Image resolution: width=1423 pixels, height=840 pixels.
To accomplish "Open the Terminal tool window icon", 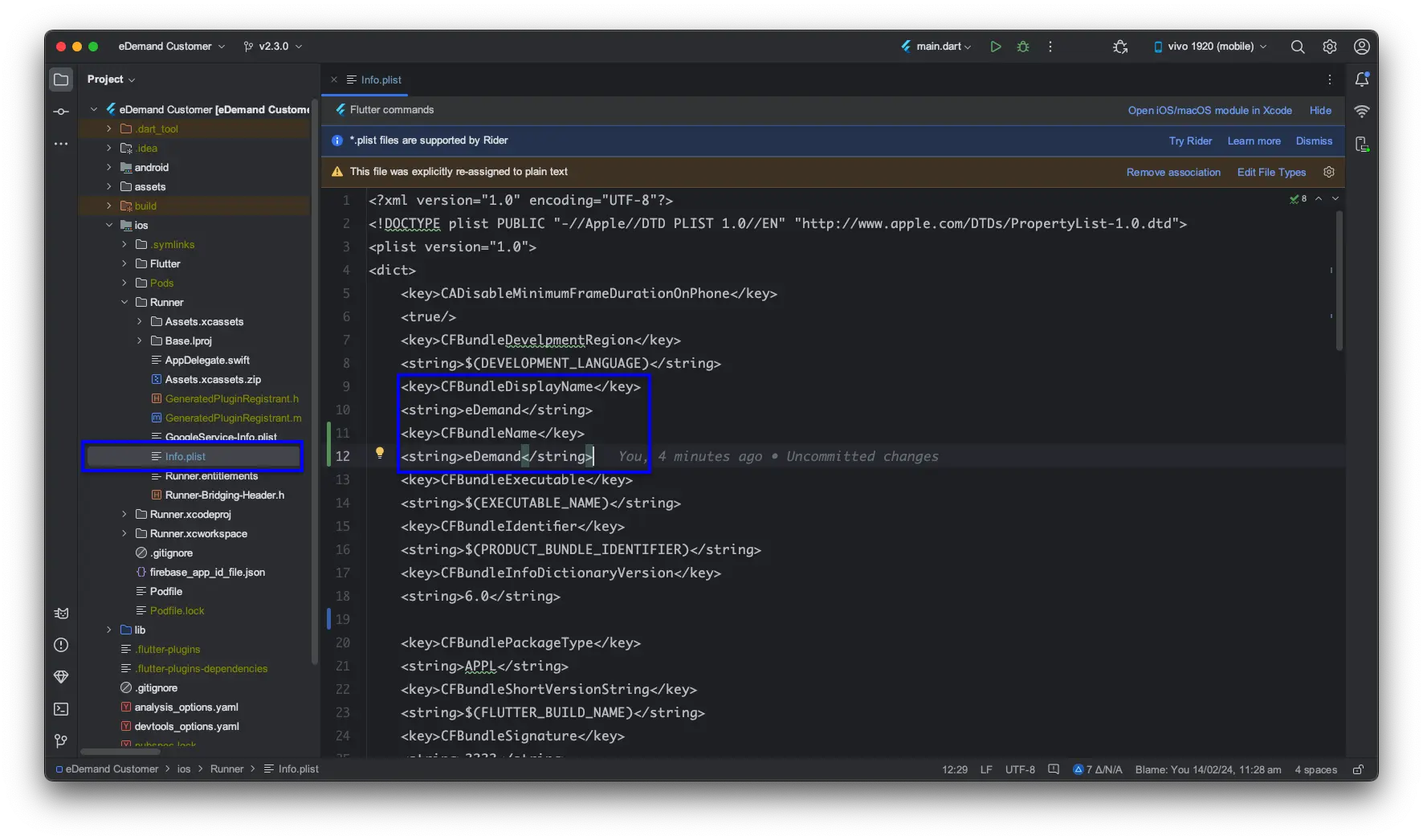I will [61, 709].
